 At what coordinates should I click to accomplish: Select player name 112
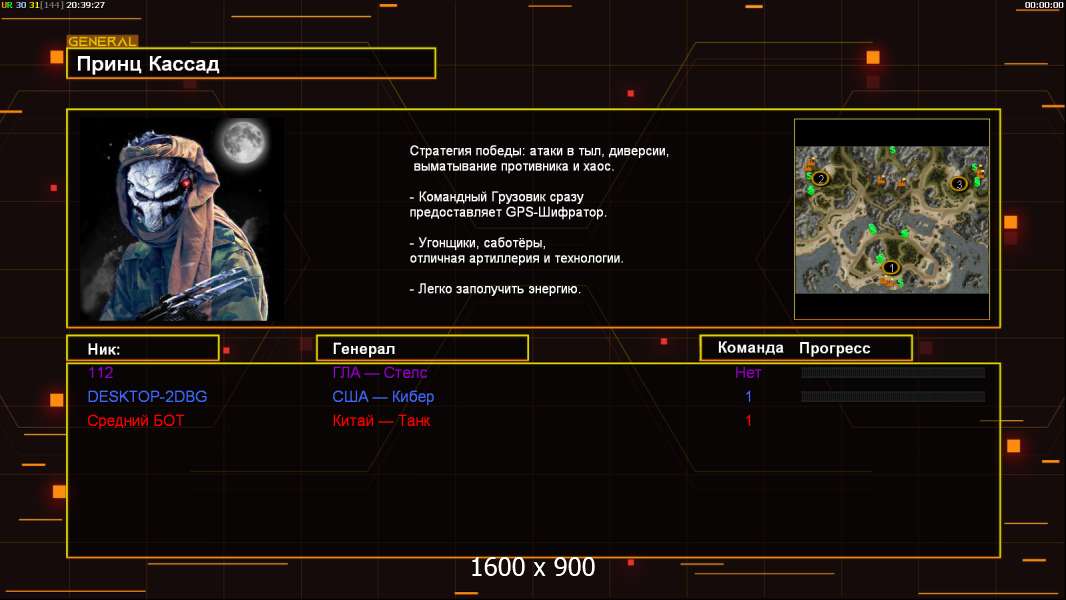click(x=100, y=372)
